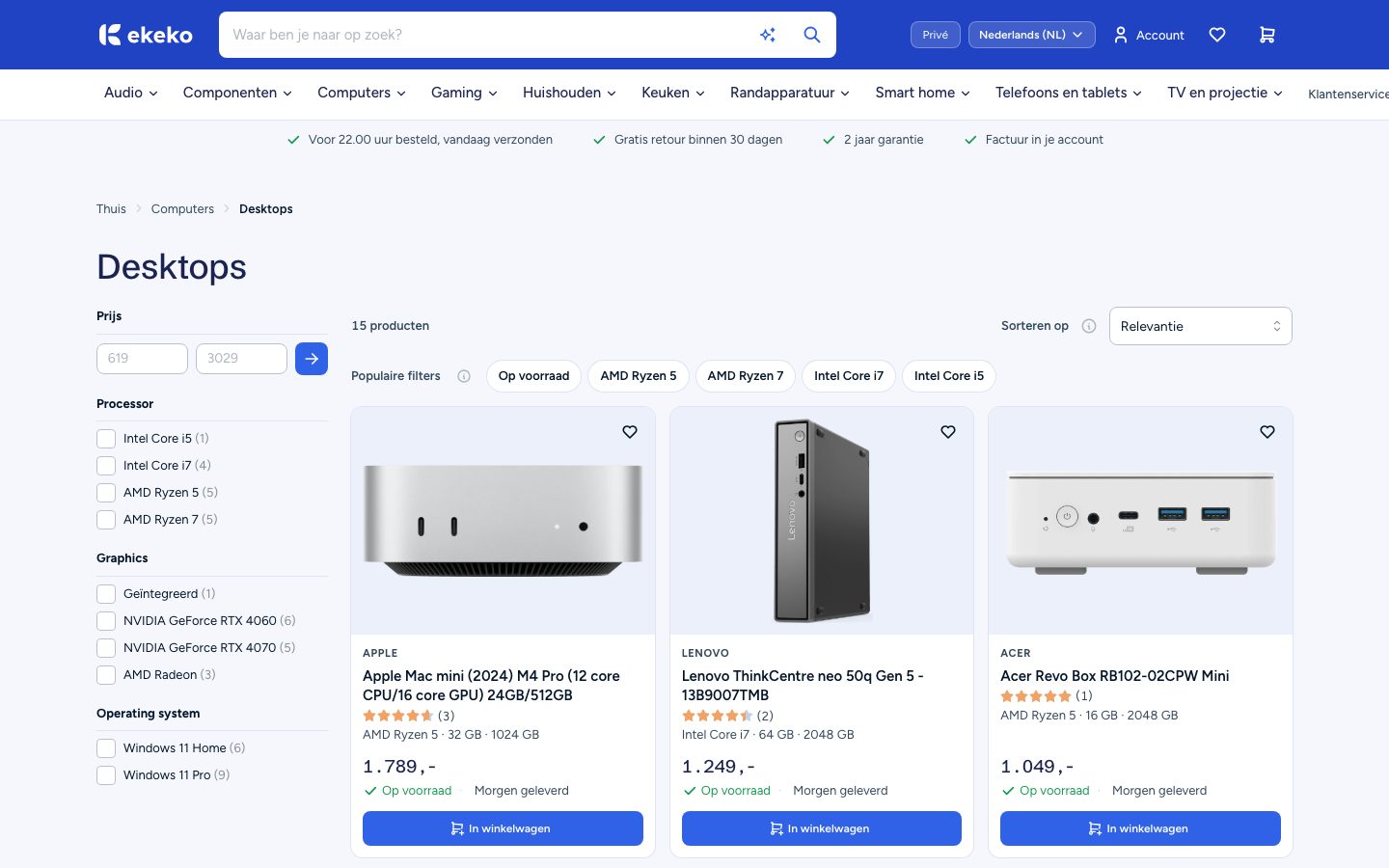
Task: Expand the Componenten category menu
Action: [x=237, y=93]
